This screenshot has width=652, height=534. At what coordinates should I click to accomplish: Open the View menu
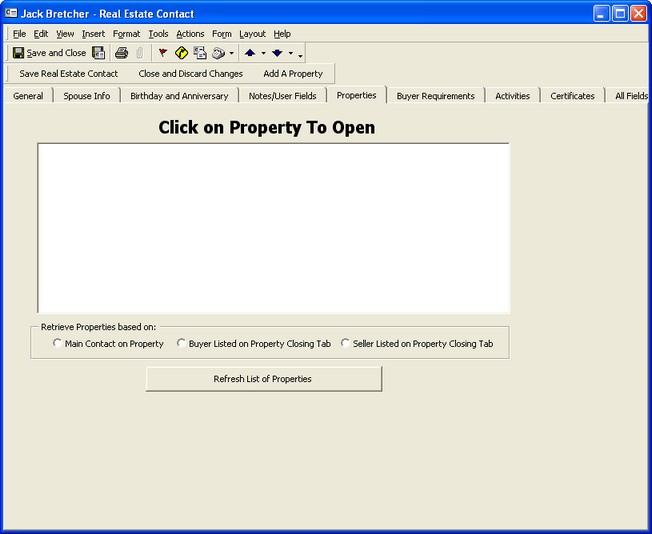[x=65, y=34]
